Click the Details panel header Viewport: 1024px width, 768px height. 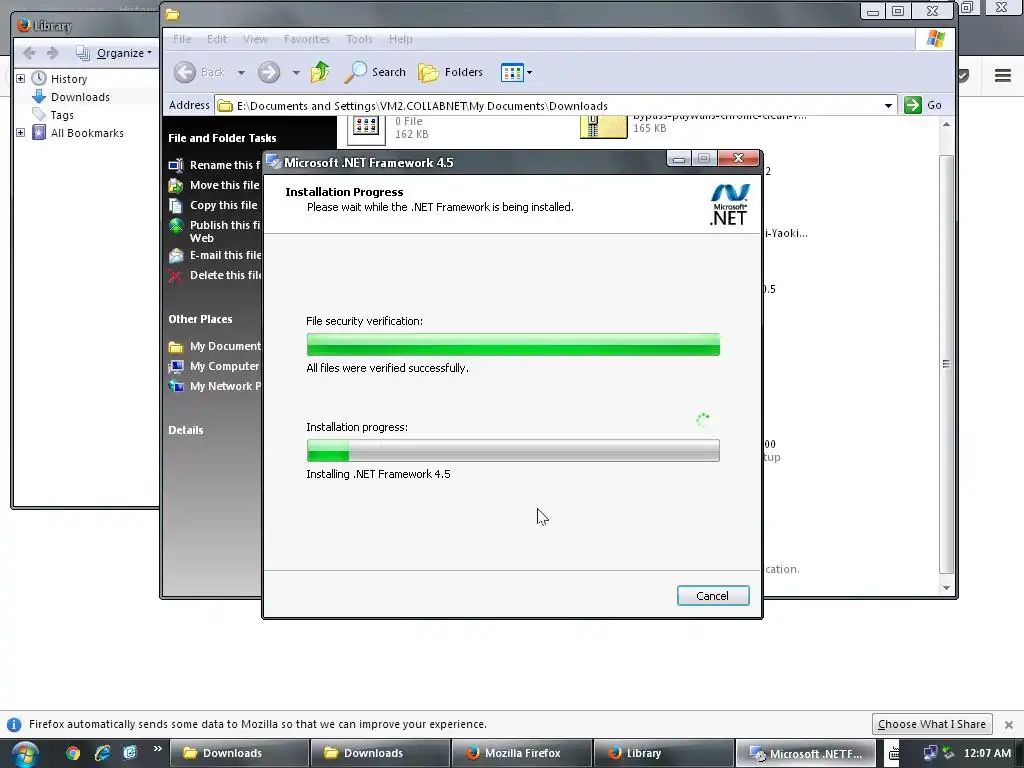pos(186,430)
